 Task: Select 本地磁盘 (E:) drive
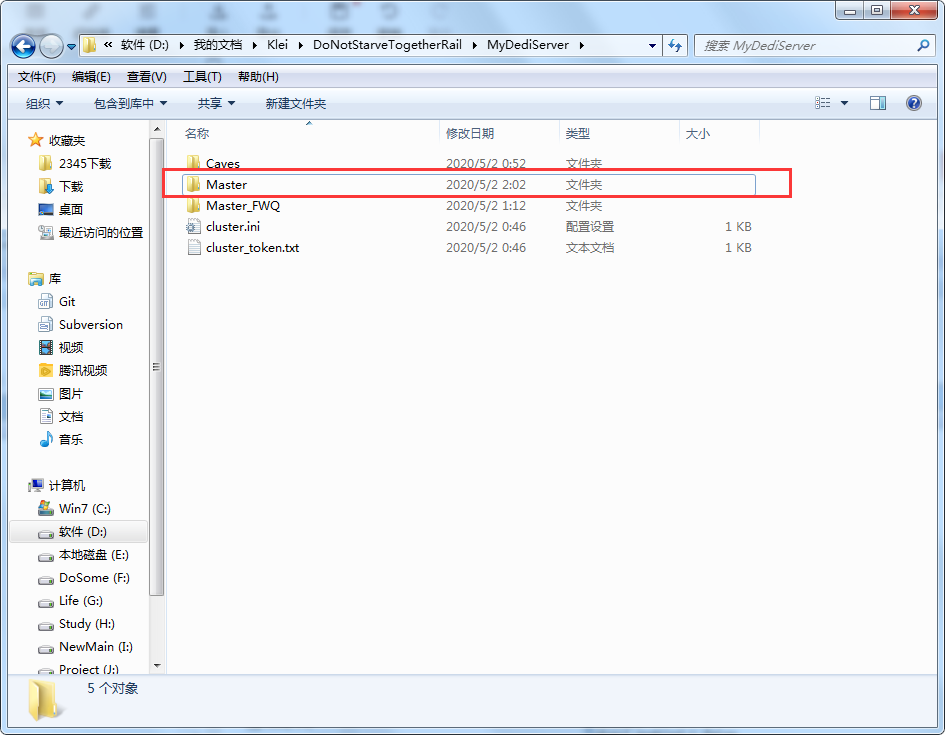coord(93,555)
